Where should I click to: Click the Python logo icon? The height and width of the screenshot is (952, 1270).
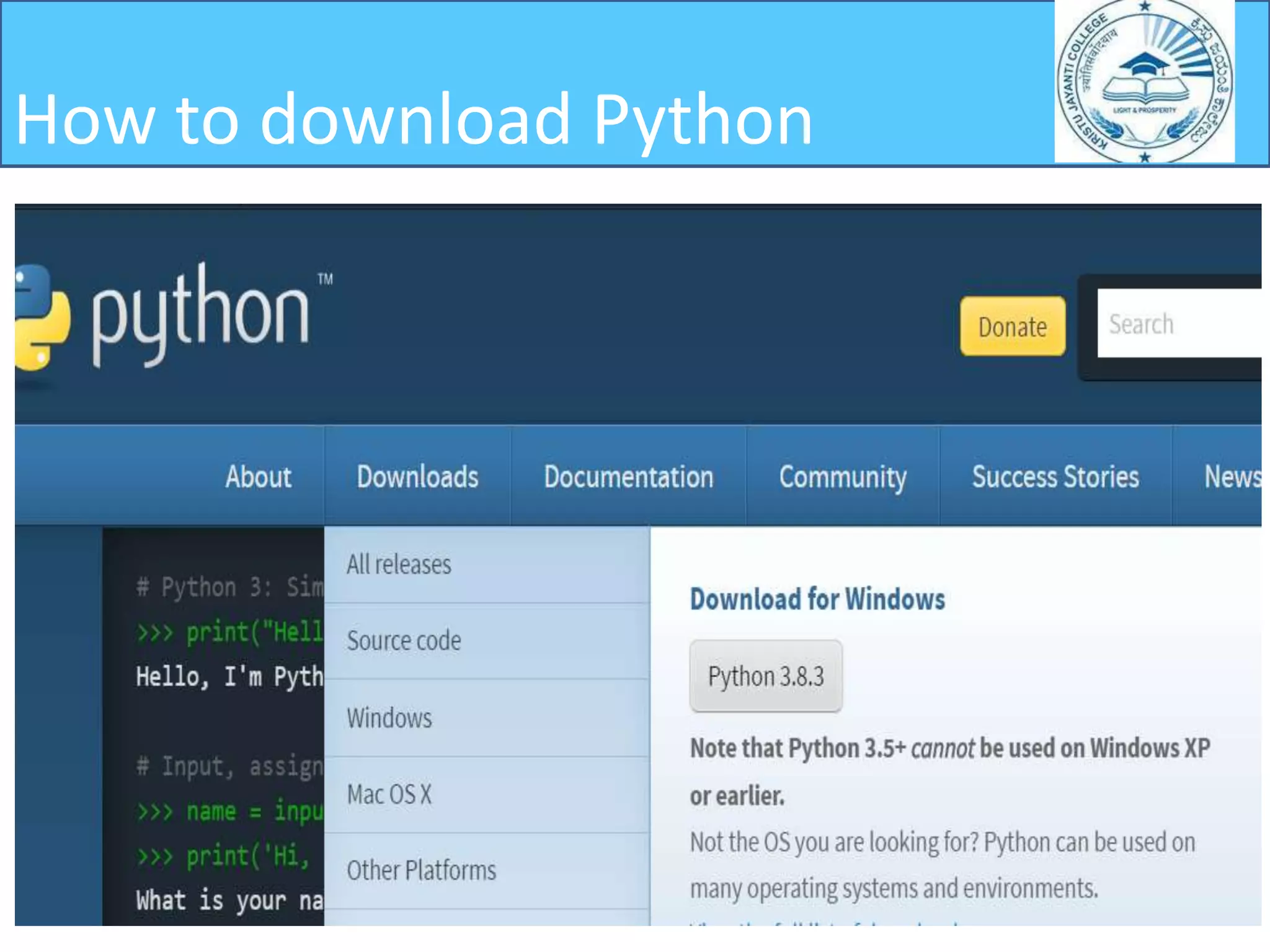click(x=42, y=317)
